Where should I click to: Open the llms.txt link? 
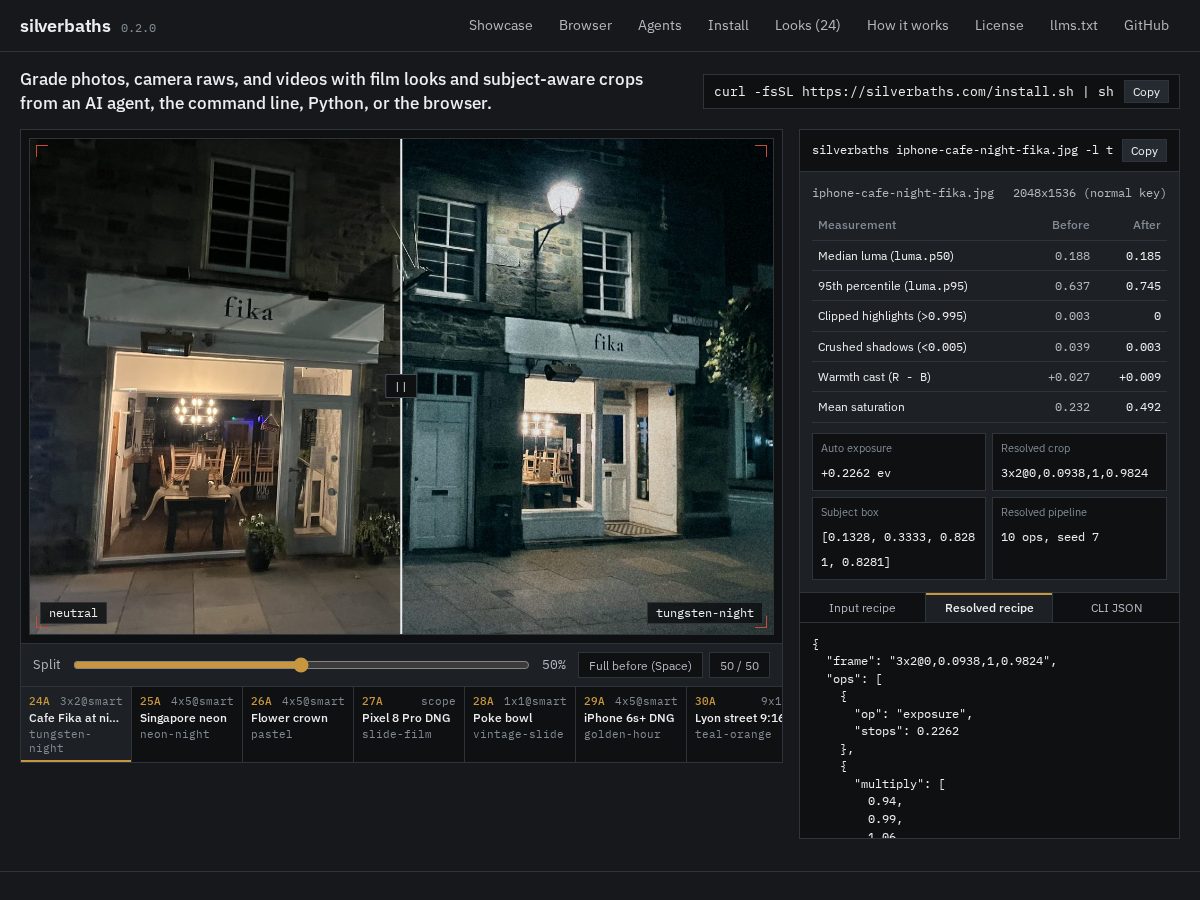pyautogui.click(x=1074, y=25)
